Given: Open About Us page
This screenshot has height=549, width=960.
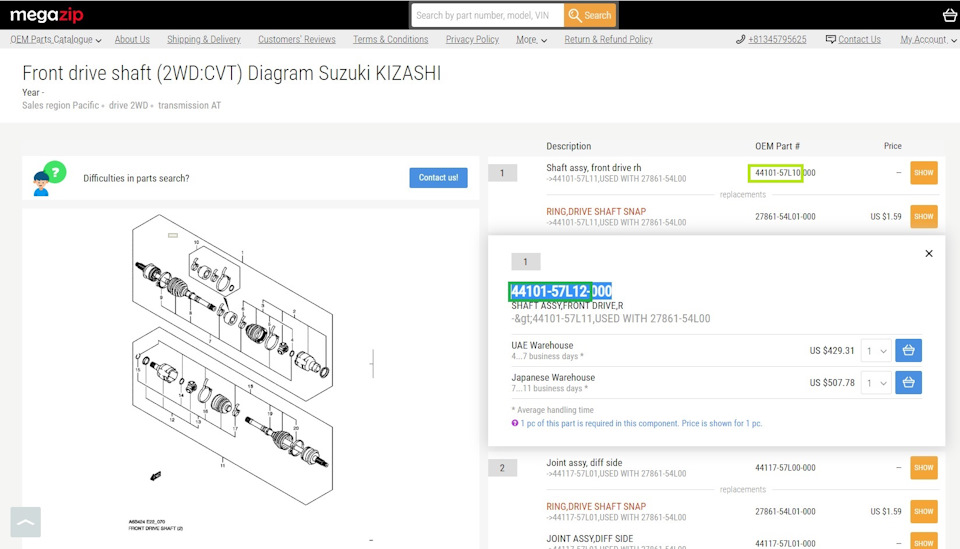Looking at the screenshot, I should [x=132, y=39].
